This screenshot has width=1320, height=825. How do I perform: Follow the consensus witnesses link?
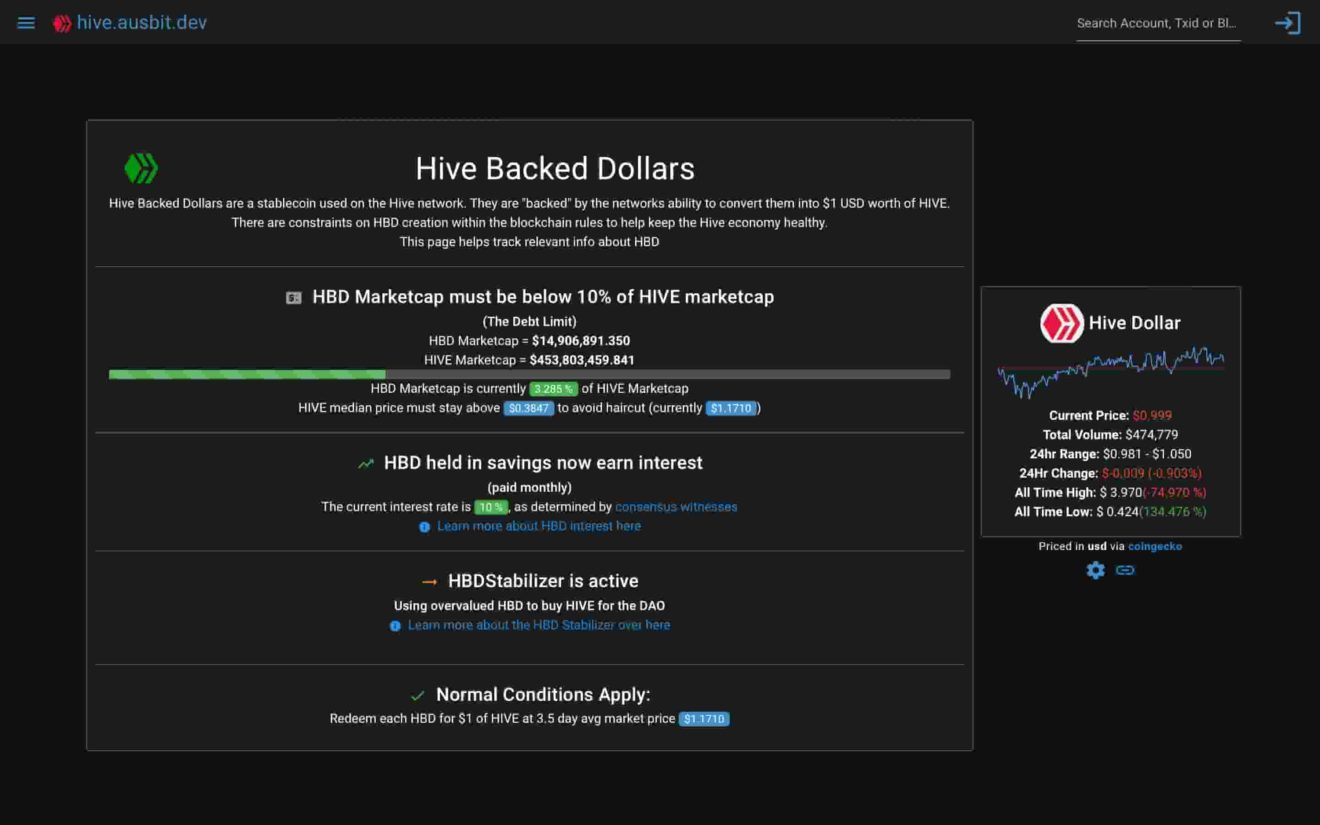tap(676, 507)
